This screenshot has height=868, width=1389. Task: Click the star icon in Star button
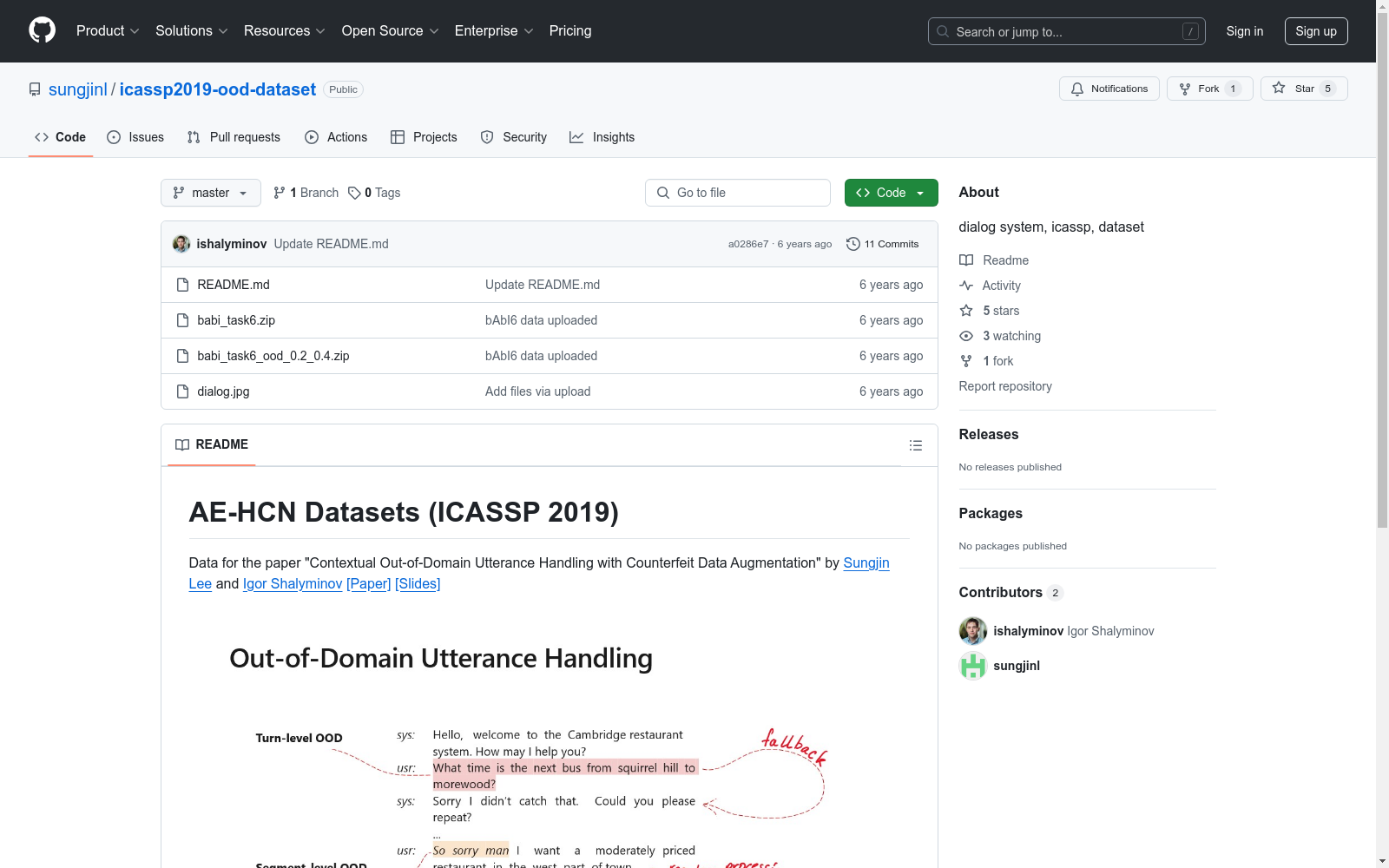pyautogui.click(x=1279, y=89)
